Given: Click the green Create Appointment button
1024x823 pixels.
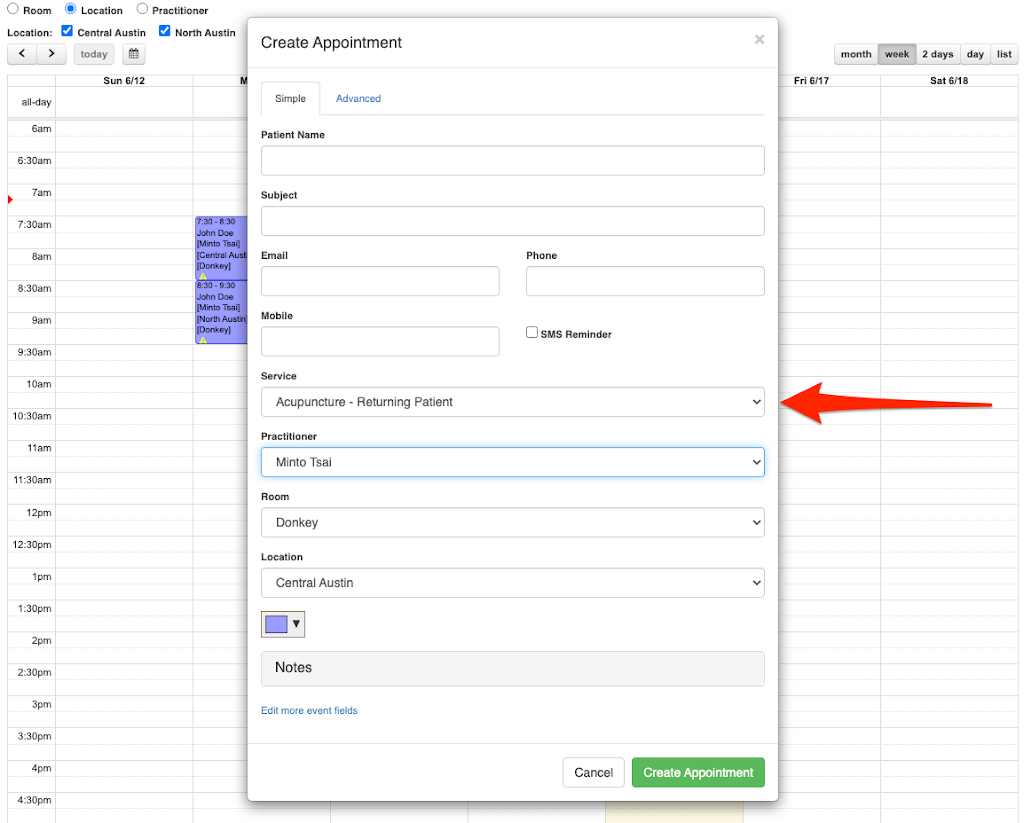Looking at the screenshot, I should point(698,773).
